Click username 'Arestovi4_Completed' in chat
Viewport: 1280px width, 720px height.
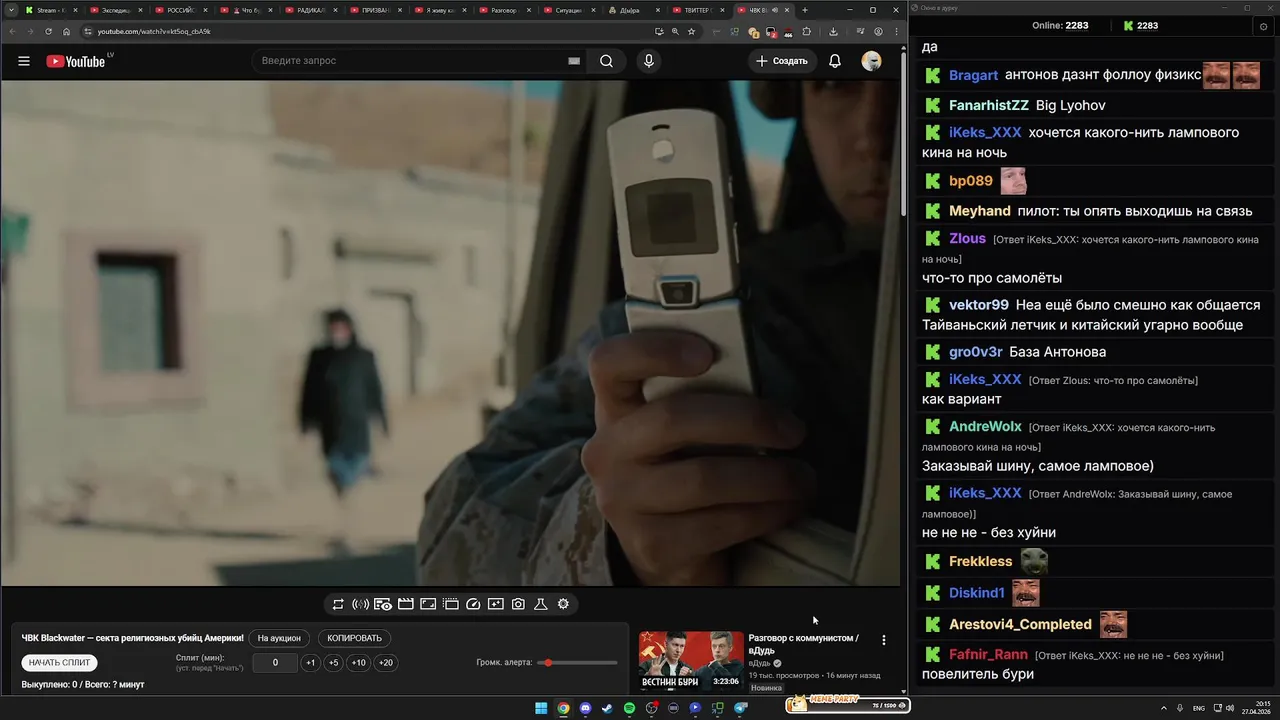pos(1020,624)
